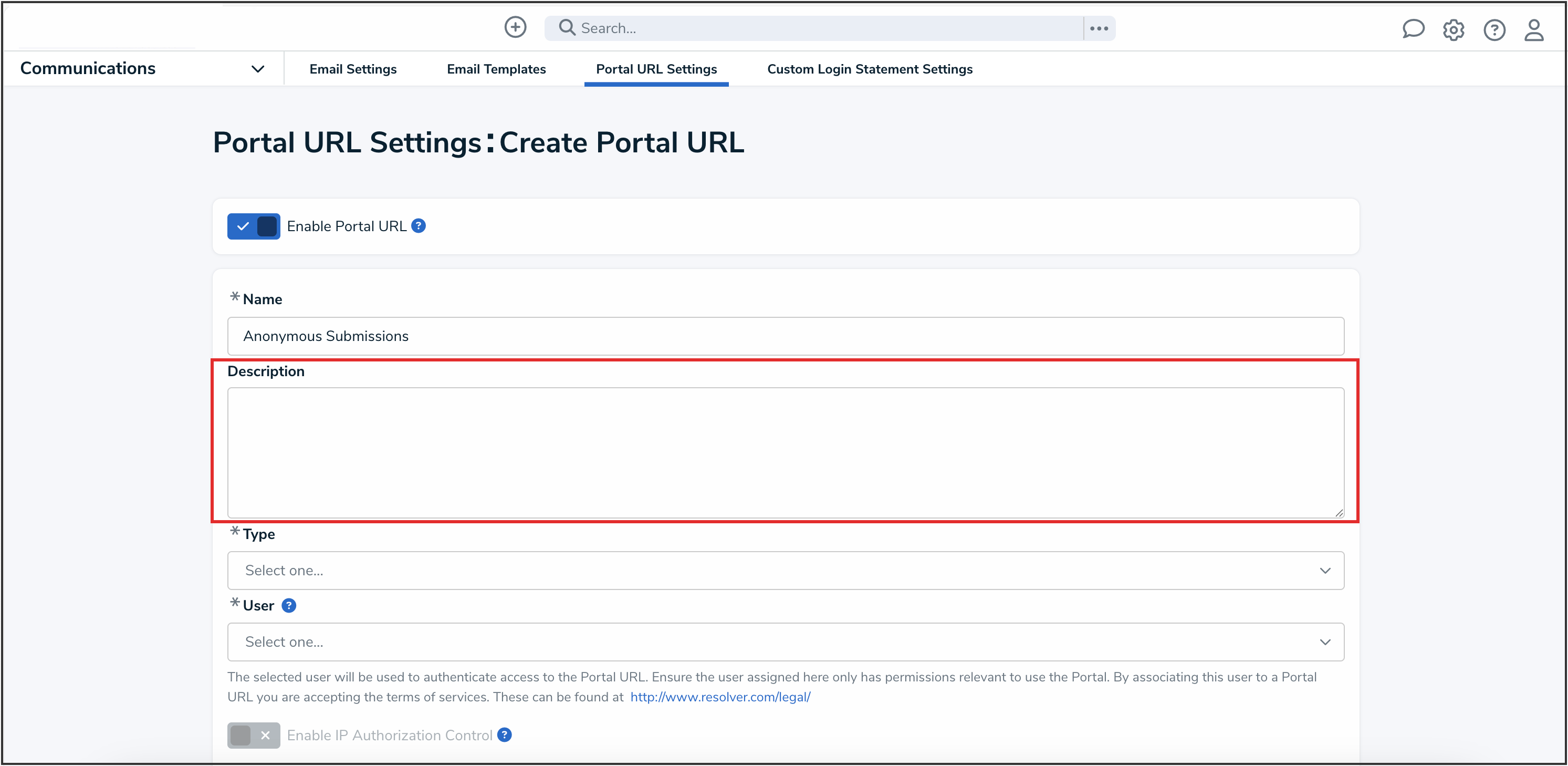Image resolution: width=1568 pixels, height=766 pixels.
Task: Switch to the Email Templates tab
Action: click(496, 69)
